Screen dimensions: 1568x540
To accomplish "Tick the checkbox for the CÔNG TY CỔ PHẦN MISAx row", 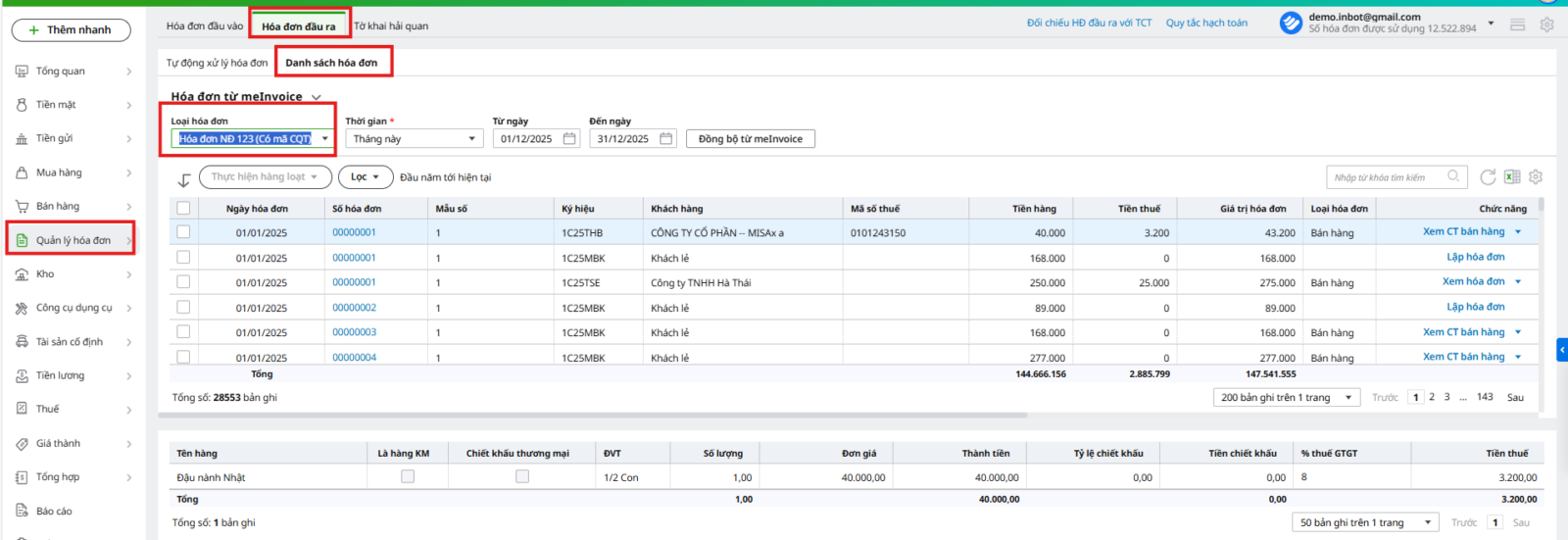I will [183, 232].
